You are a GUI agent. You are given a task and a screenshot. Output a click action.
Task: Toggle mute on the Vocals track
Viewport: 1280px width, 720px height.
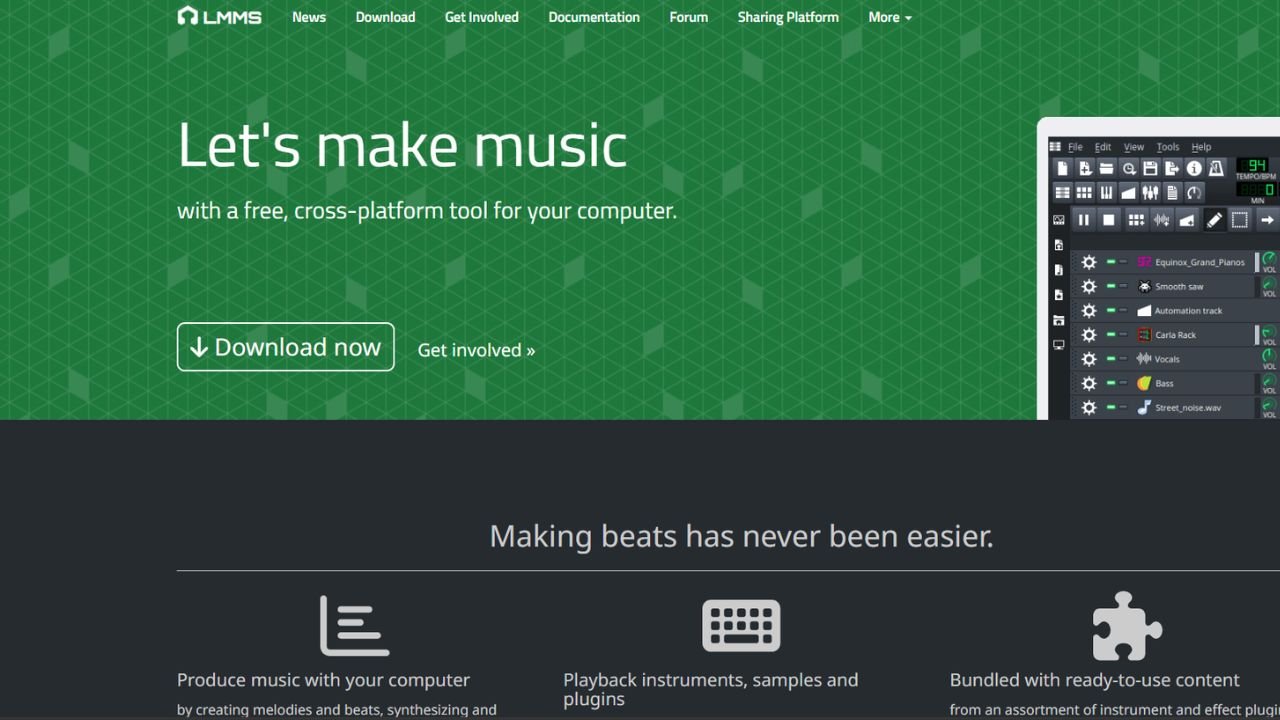pos(1111,359)
